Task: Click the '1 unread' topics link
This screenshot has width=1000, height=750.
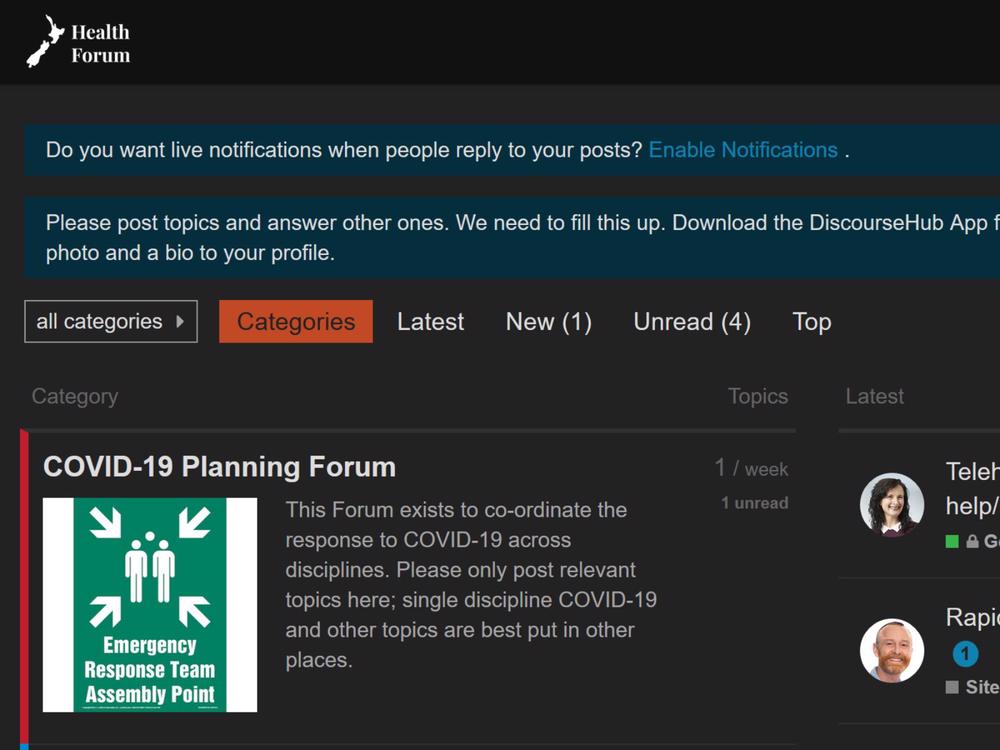Action: pyautogui.click(x=754, y=503)
